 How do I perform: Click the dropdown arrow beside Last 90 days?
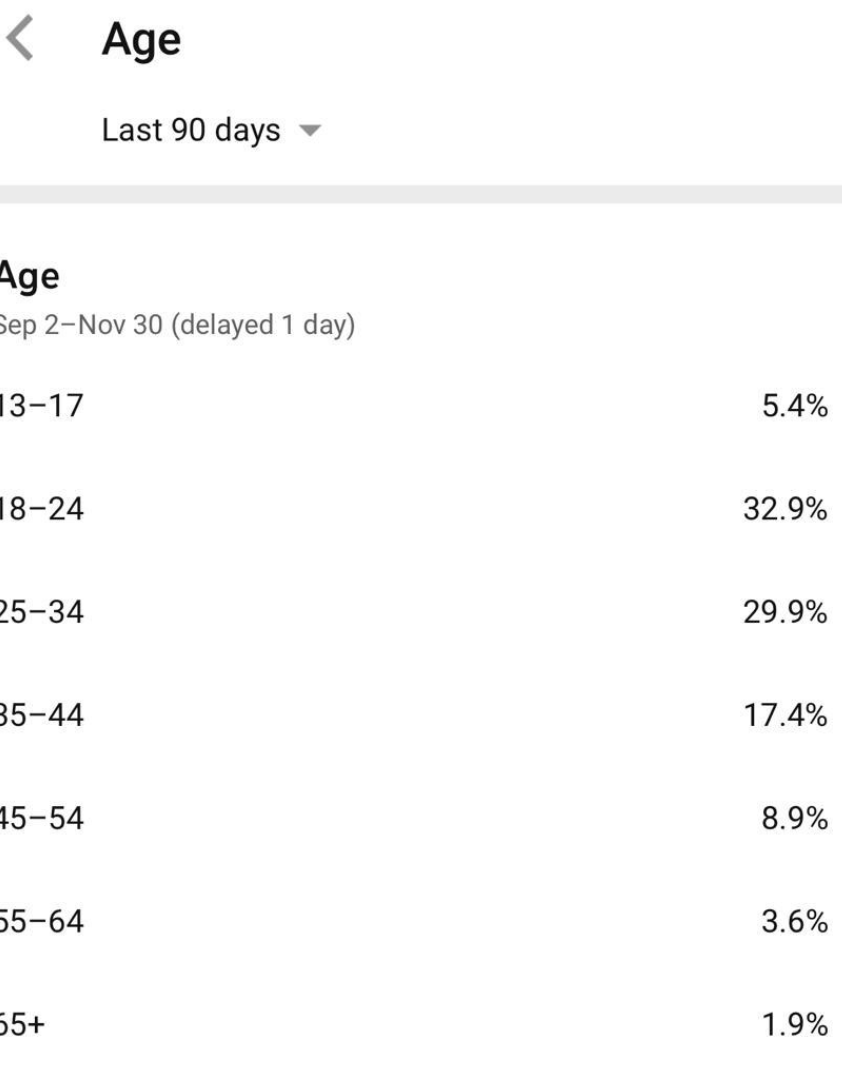[310, 132]
